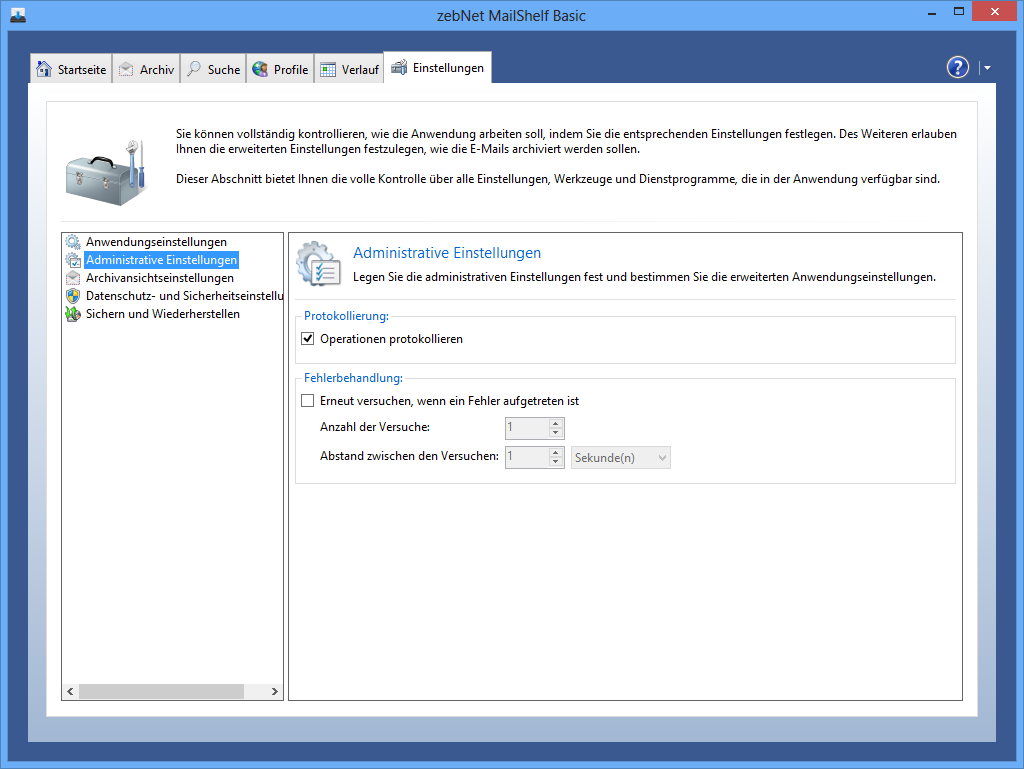Click the Archiv envelope tab icon
Viewport: 1024px width, 769px height.
coord(126,69)
